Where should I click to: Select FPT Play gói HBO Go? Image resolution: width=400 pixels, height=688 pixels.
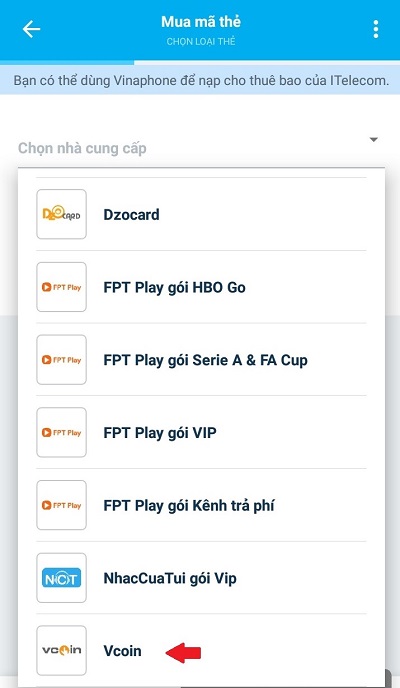coord(201,287)
